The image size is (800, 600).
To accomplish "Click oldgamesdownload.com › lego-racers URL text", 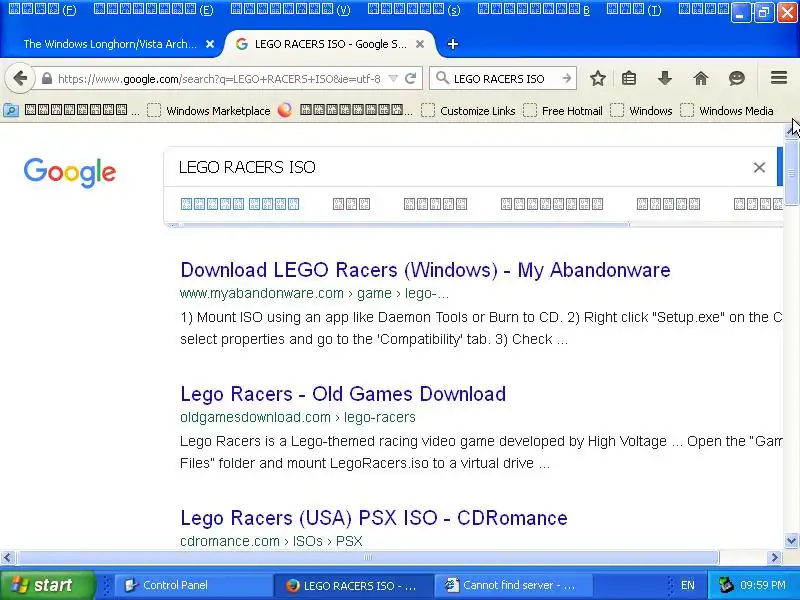I will 298,417.
